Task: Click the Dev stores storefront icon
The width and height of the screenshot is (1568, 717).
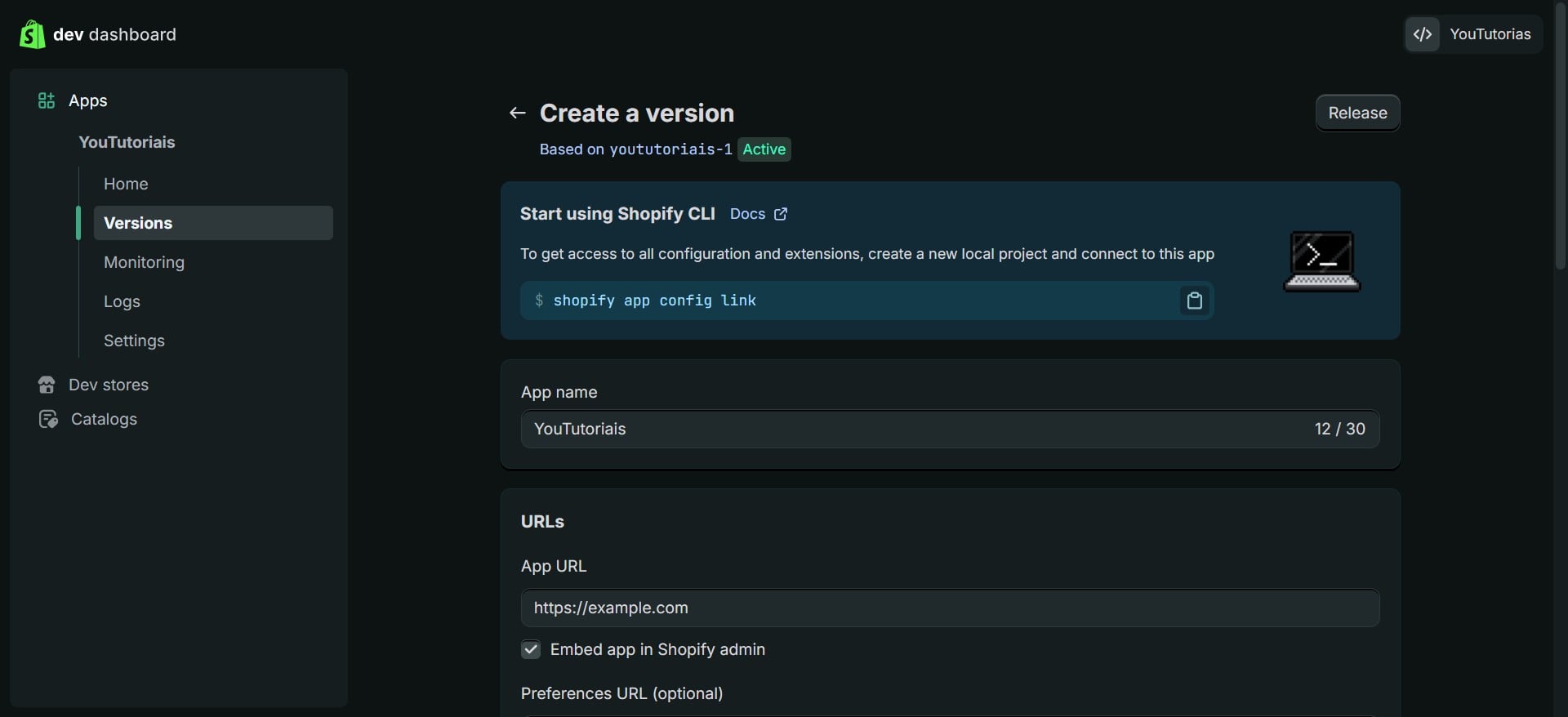Action: 47,385
